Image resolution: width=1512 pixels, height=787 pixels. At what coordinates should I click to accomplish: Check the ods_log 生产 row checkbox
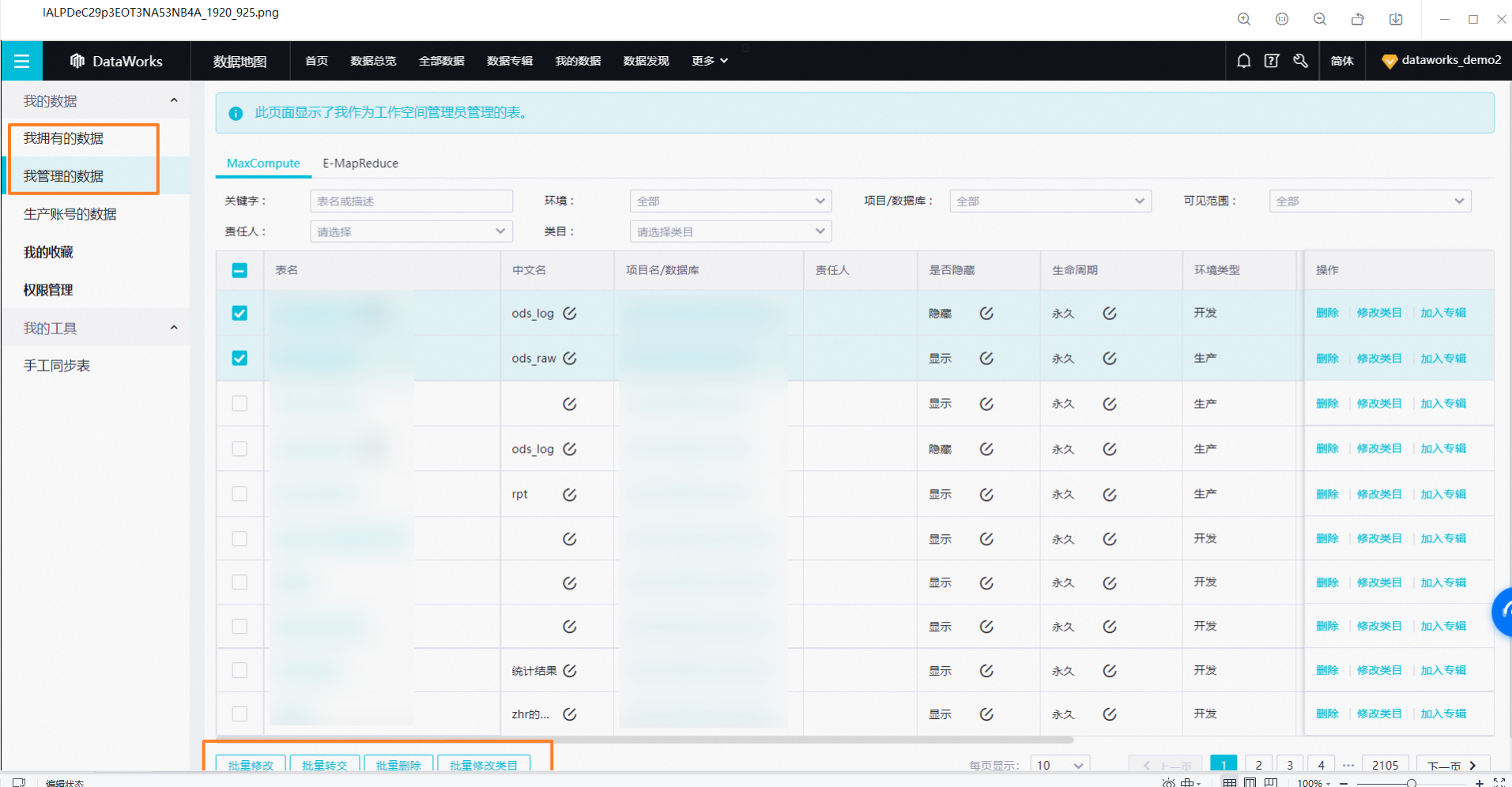239,449
